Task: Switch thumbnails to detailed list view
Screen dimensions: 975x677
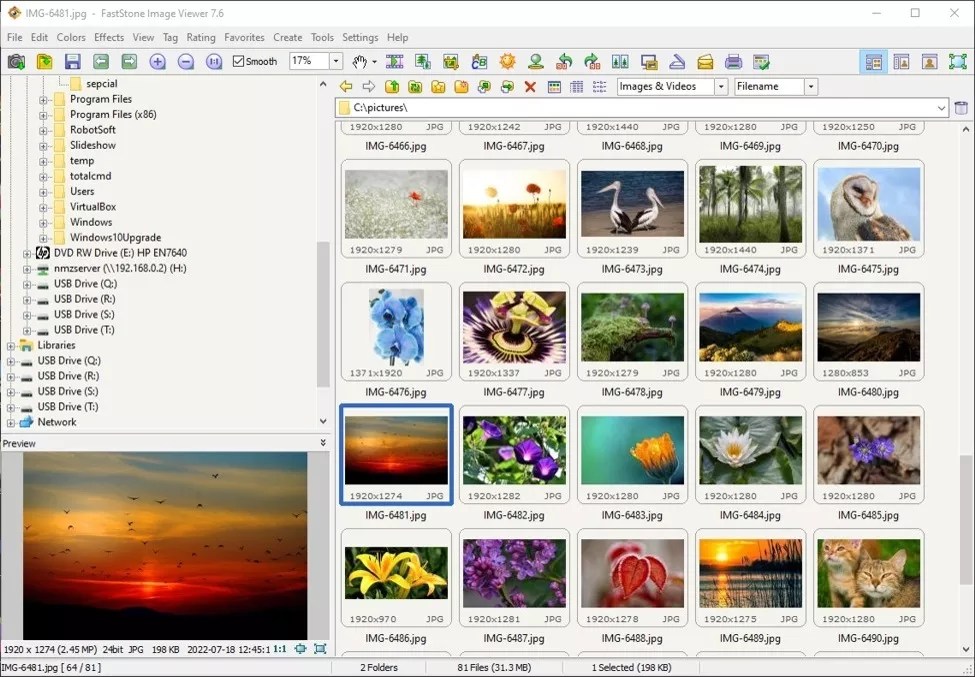Action: point(576,86)
